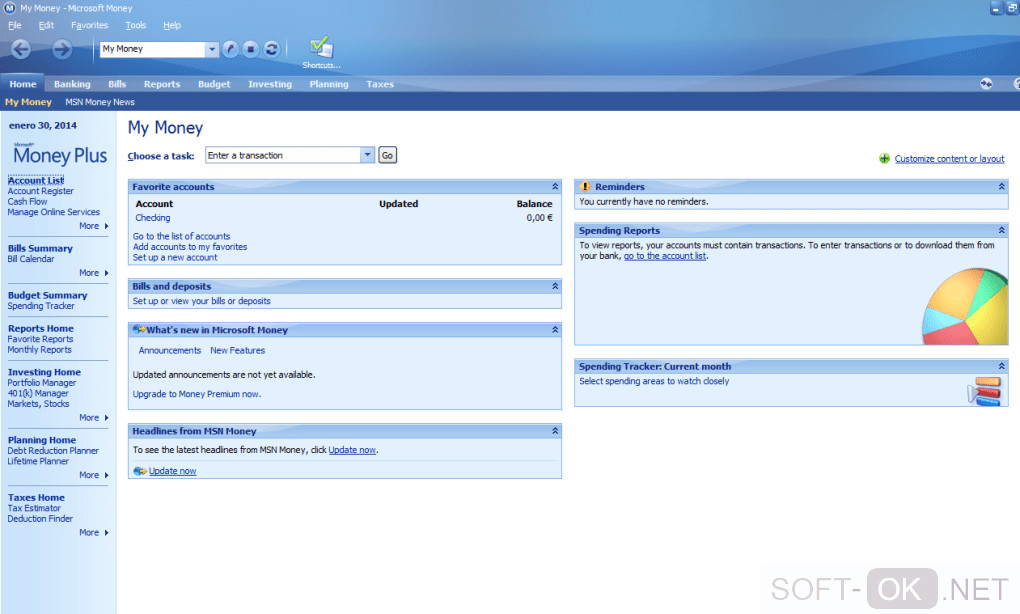The width and height of the screenshot is (1020, 614).
Task: Collapse What's new in Microsoft Money
Action: (x=555, y=330)
